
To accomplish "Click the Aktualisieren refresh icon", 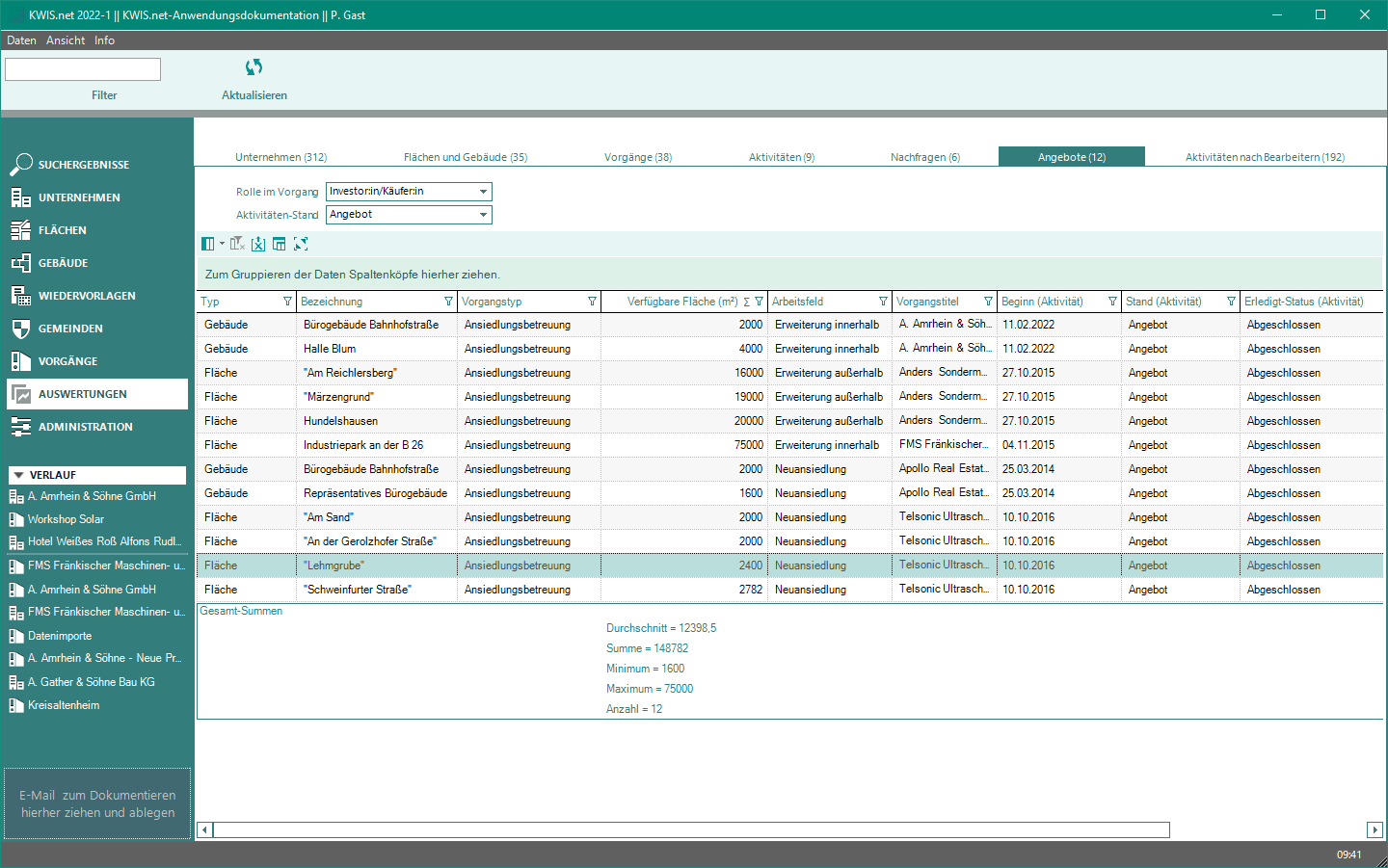I will [254, 66].
